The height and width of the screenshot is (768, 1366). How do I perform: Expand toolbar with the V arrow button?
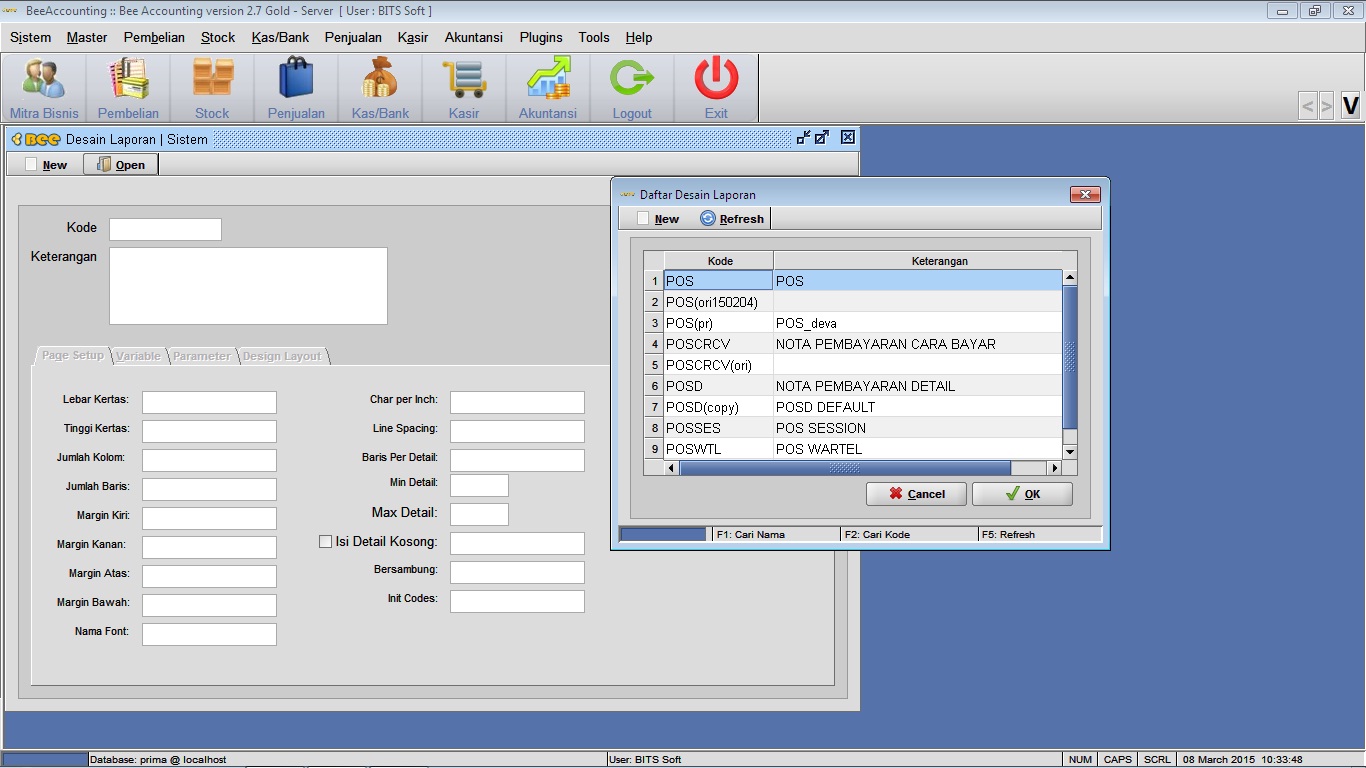pos(1350,105)
